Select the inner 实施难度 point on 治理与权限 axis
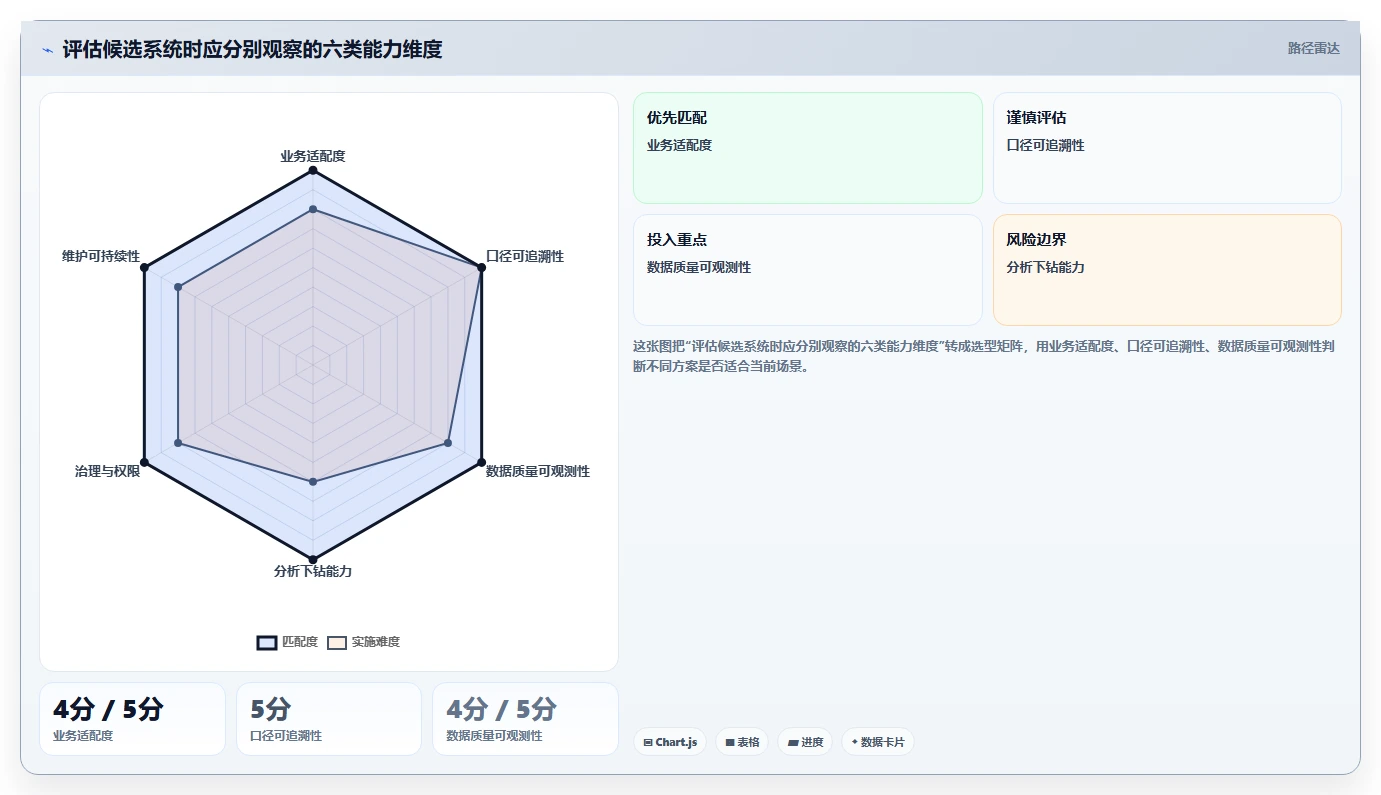1381x795 pixels. (178, 442)
